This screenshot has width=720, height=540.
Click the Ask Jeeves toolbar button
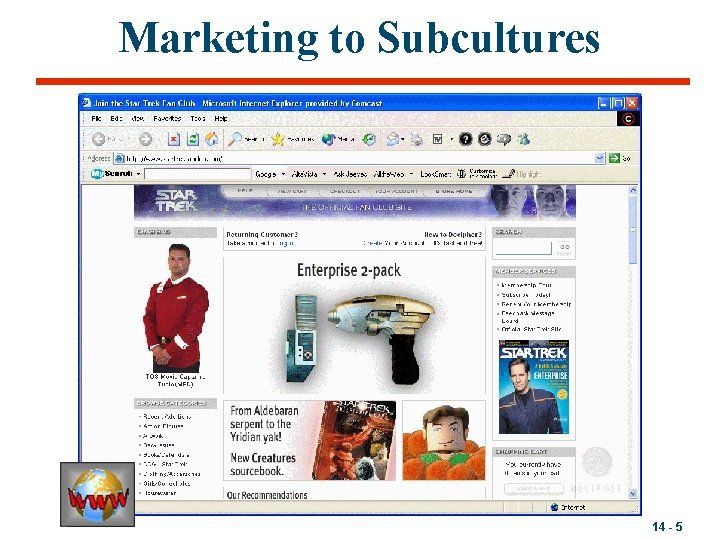[350, 174]
